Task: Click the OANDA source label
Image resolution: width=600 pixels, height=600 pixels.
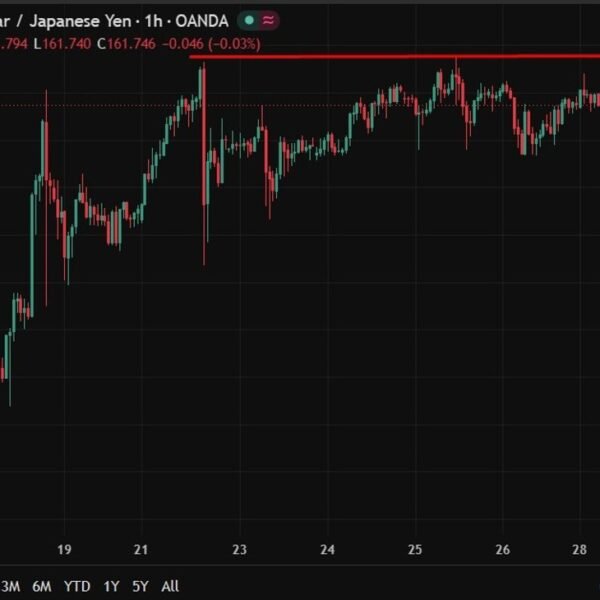Action: (202, 21)
